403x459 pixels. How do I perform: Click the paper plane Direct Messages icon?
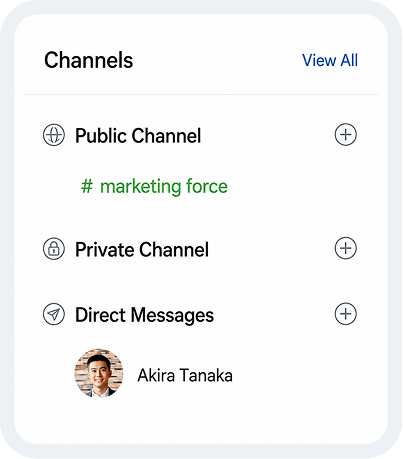[54, 314]
